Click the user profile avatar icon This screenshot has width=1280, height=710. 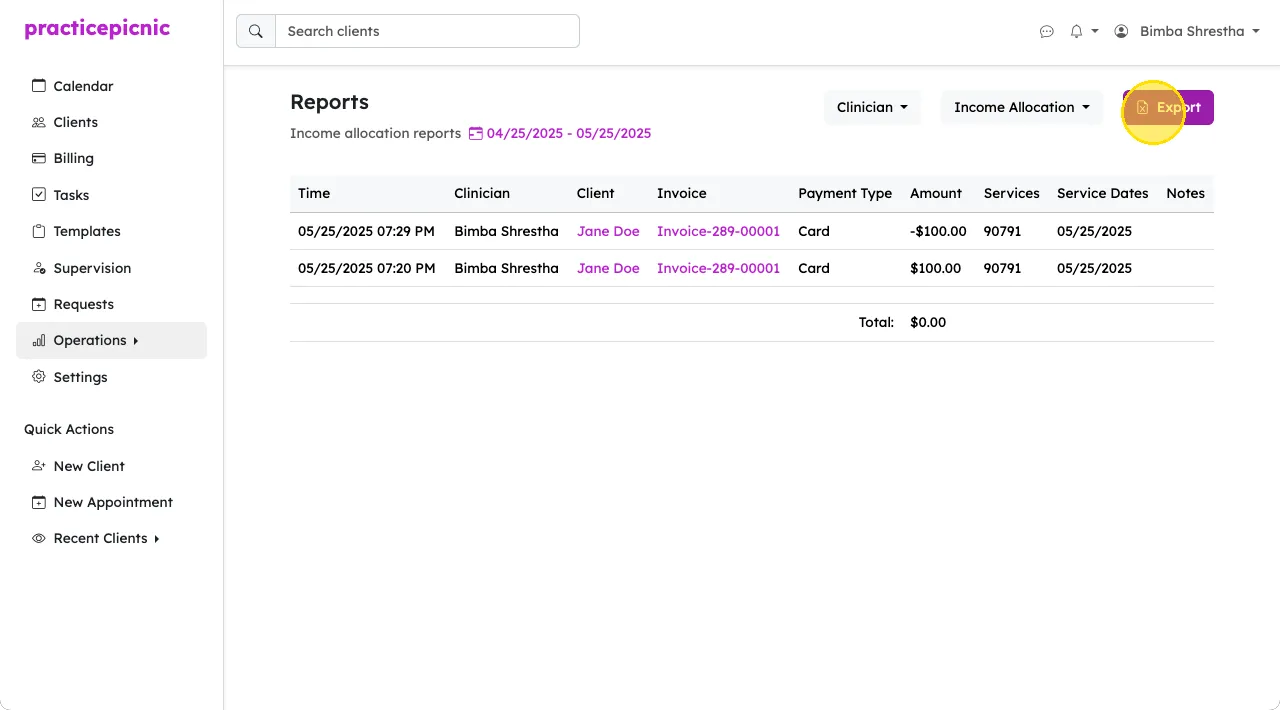1121,31
